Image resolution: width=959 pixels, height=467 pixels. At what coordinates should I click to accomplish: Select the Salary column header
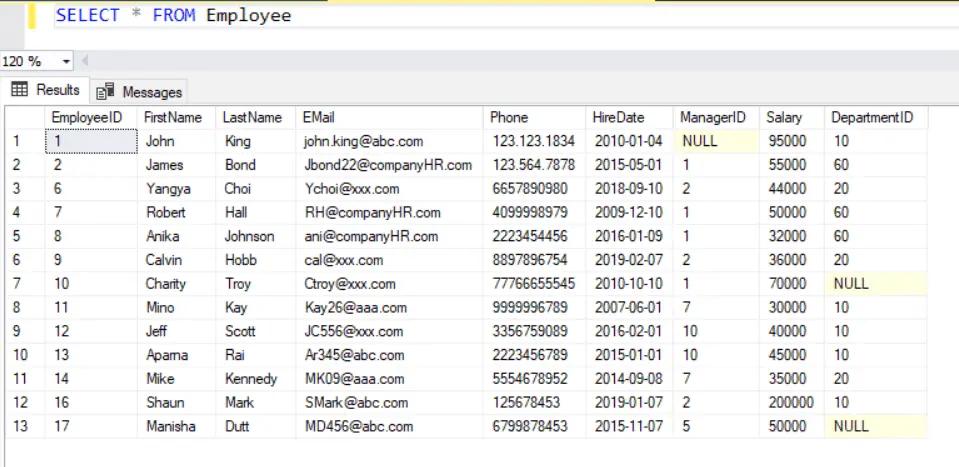coord(784,118)
